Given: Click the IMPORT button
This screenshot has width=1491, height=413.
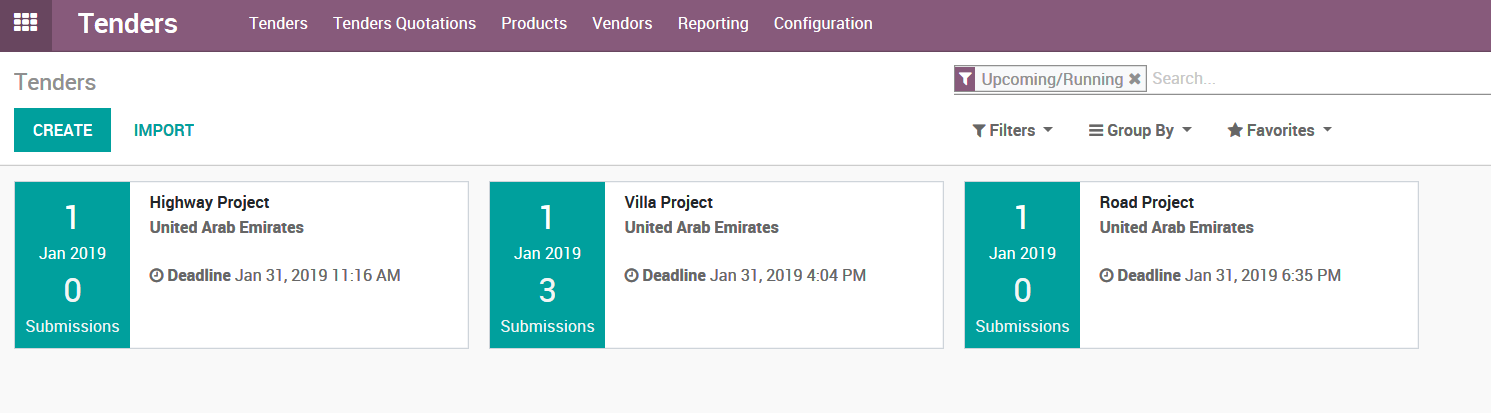Looking at the screenshot, I should [x=164, y=131].
